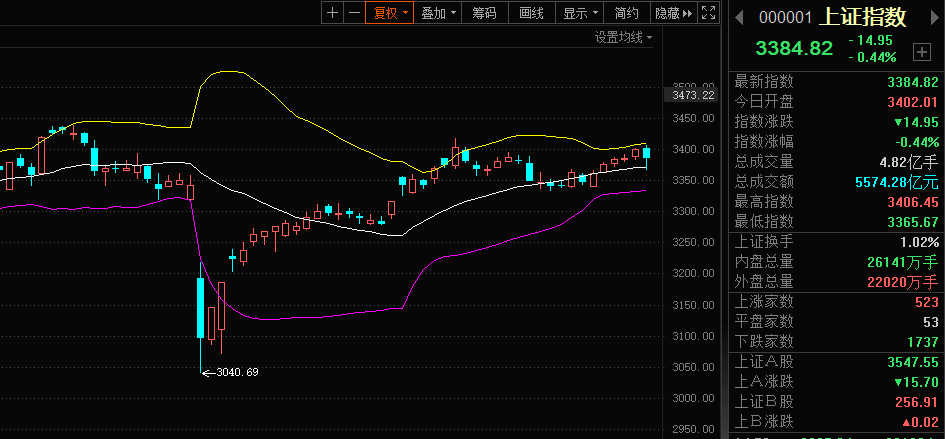Click the 指数涨跌 value 14.95

(916, 122)
